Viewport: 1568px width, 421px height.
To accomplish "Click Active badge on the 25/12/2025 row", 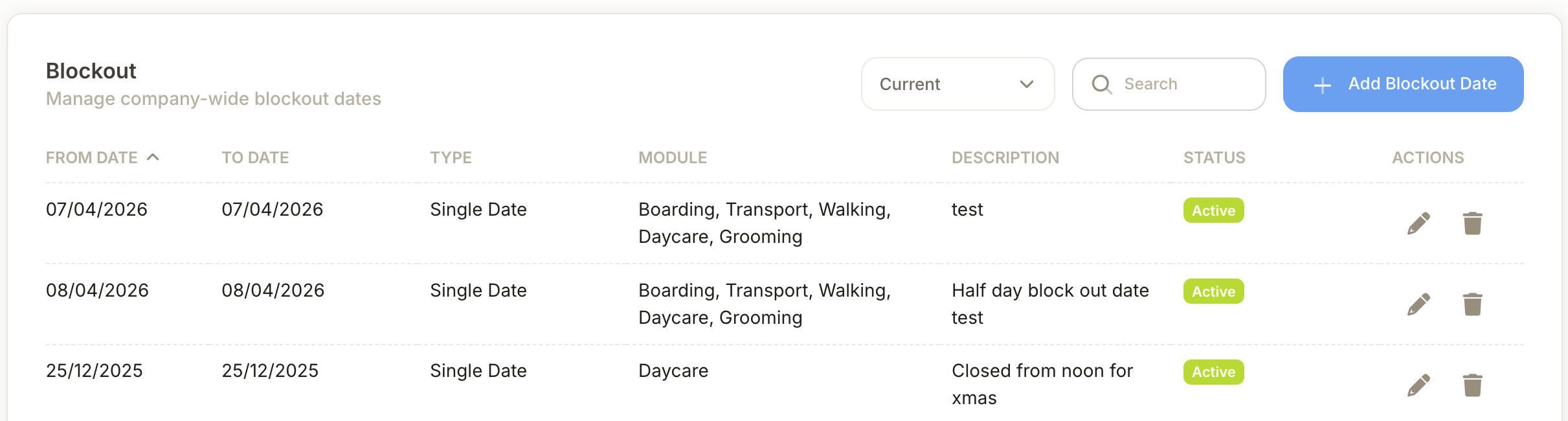I will click(1213, 372).
